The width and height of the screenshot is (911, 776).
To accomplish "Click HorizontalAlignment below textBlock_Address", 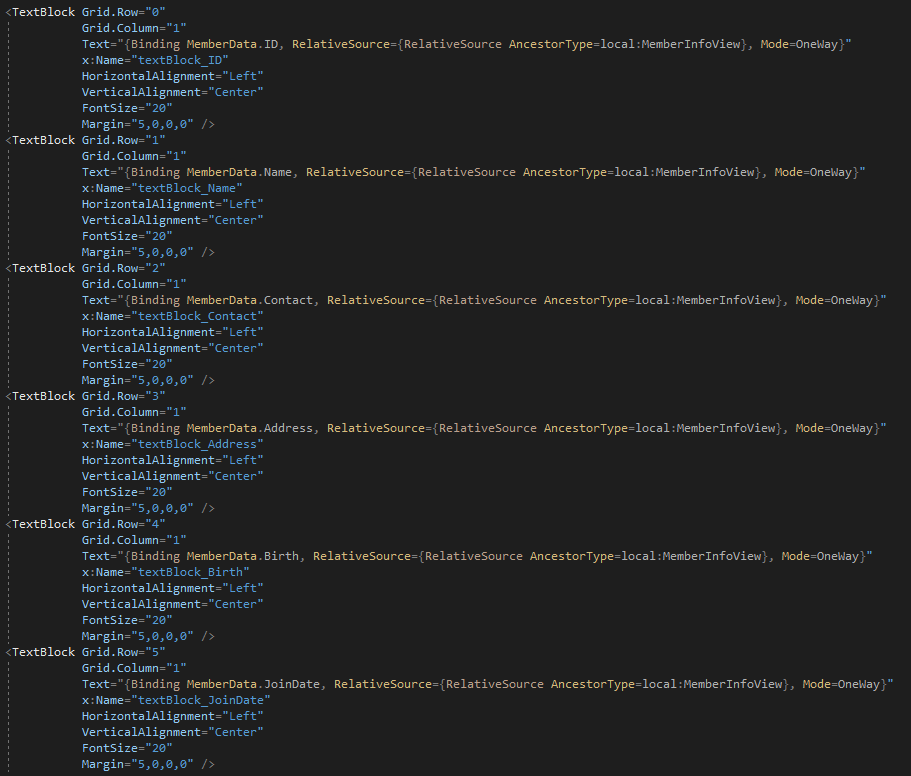I will [148, 460].
